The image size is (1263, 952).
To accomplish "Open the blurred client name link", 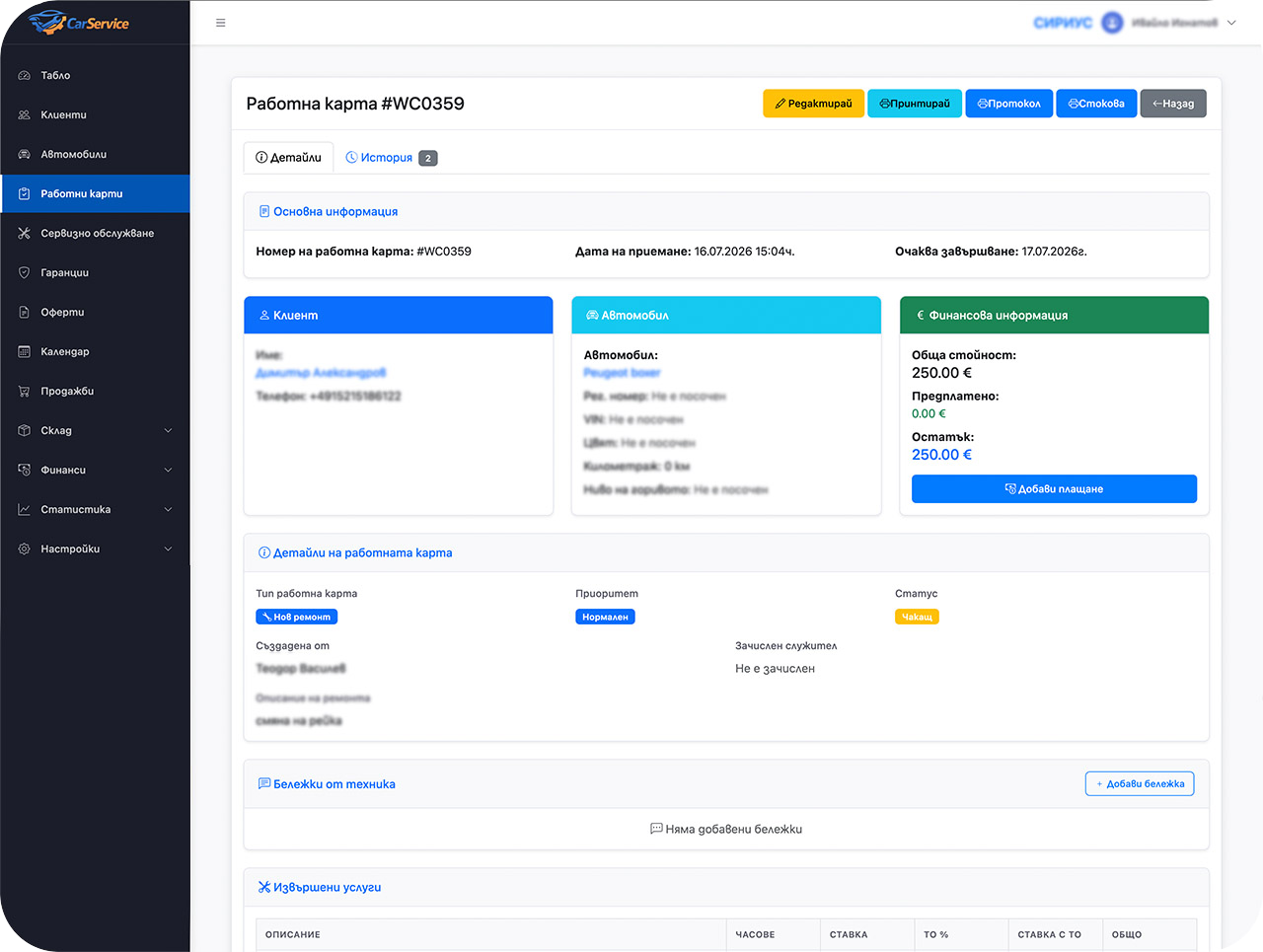I will 321,373.
